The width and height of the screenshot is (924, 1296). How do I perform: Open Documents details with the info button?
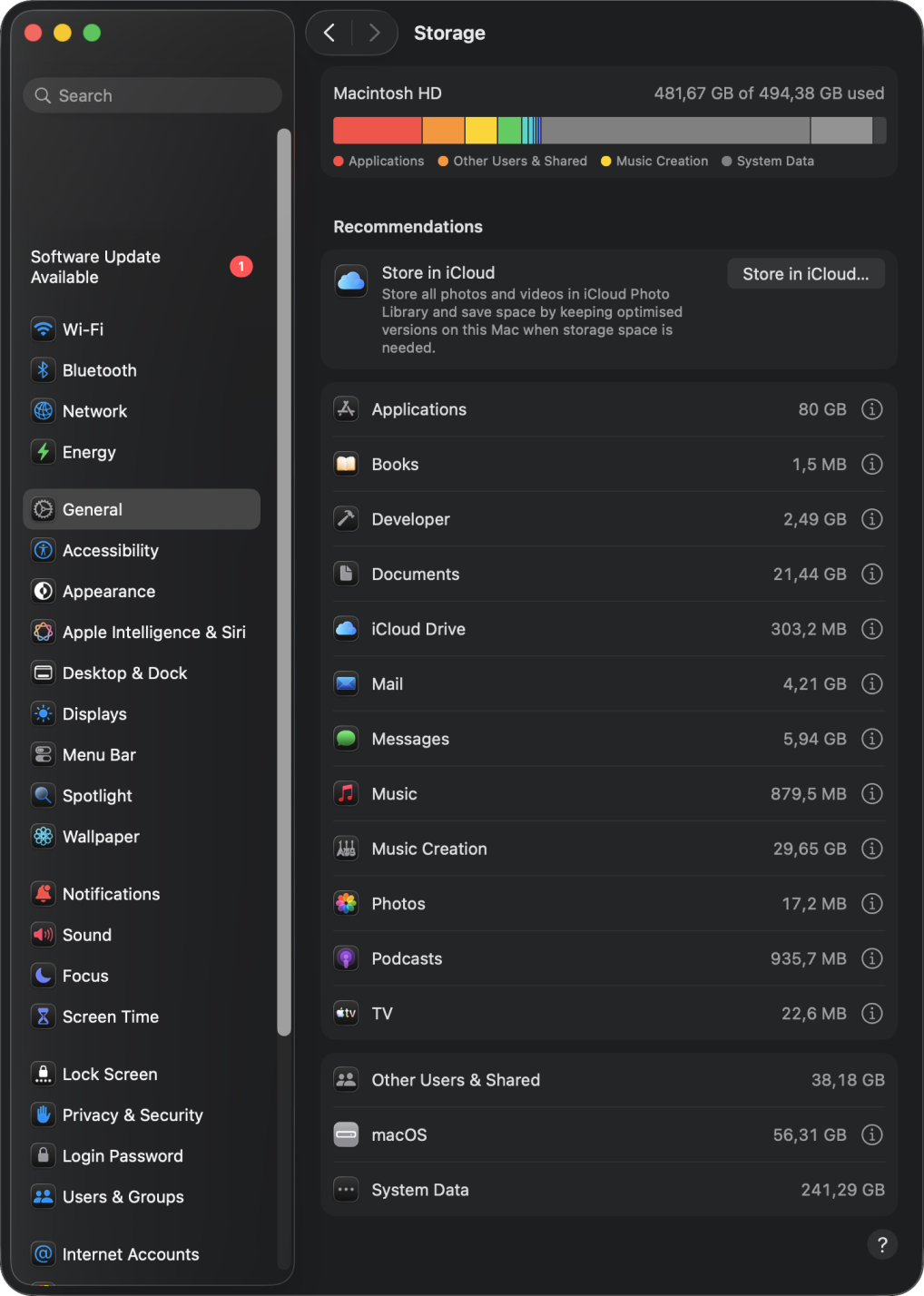pos(871,574)
